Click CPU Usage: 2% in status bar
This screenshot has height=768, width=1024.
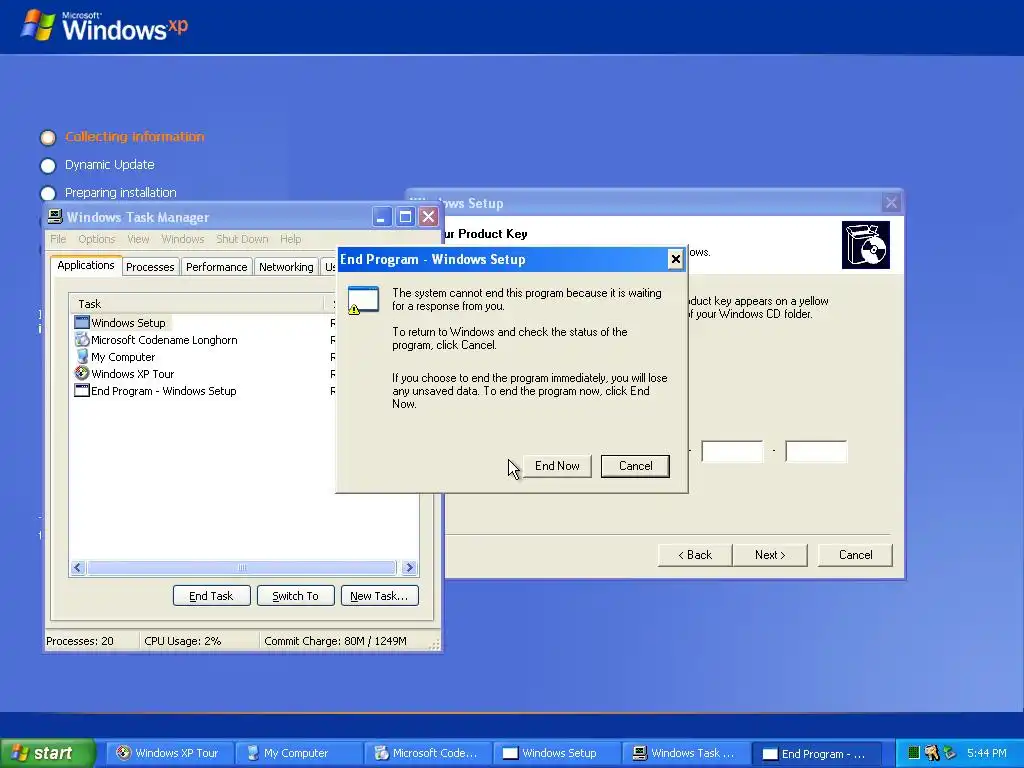pyautogui.click(x=183, y=641)
